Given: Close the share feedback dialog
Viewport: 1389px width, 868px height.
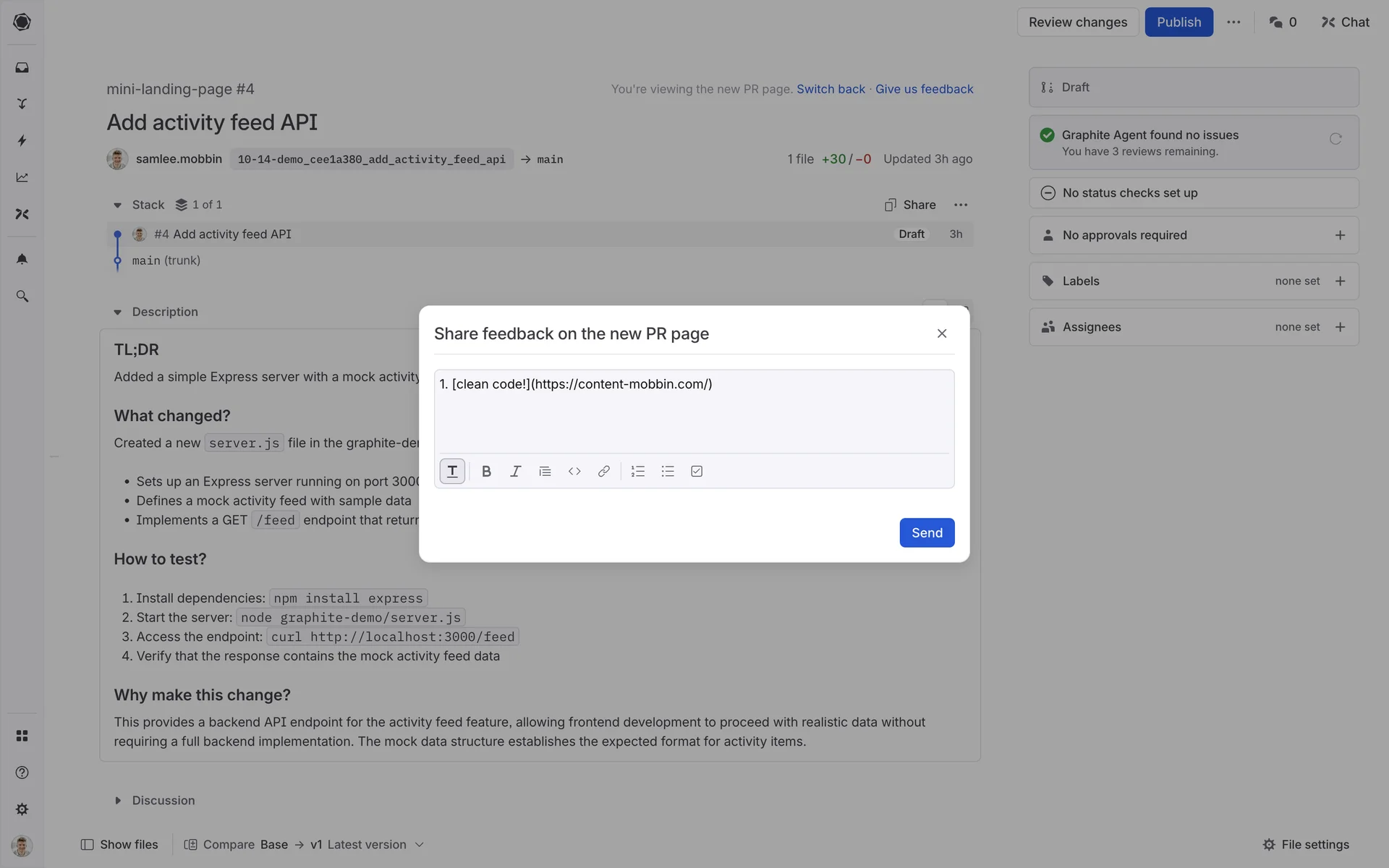Looking at the screenshot, I should 941,333.
